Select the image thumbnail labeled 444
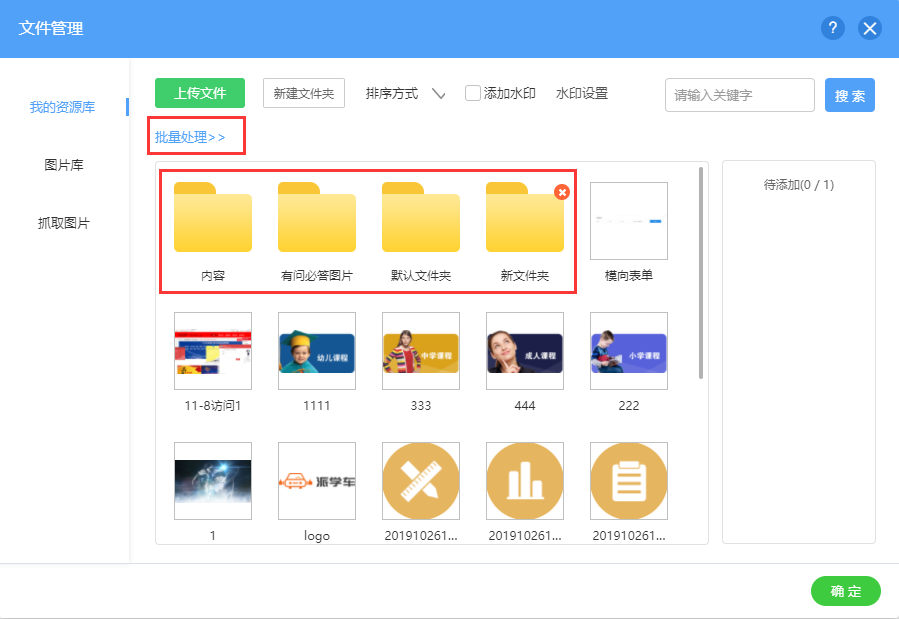This screenshot has height=619, width=899. click(x=525, y=351)
